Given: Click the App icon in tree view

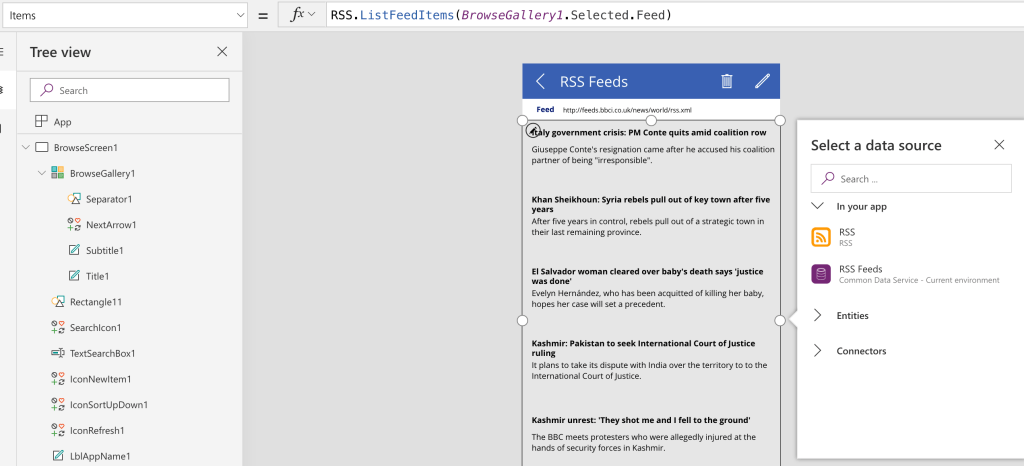Looking at the screenshot, I should 41,121.
